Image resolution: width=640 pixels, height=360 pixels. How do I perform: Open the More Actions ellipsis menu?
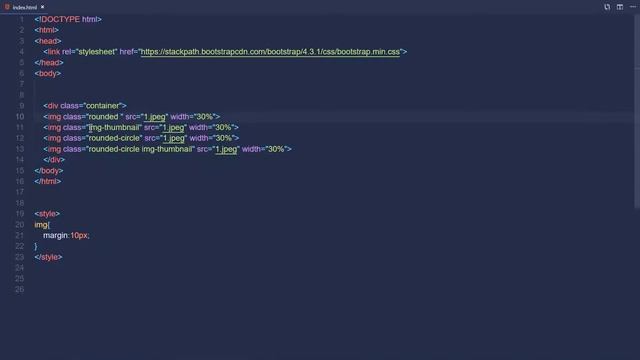pos(633,7)
